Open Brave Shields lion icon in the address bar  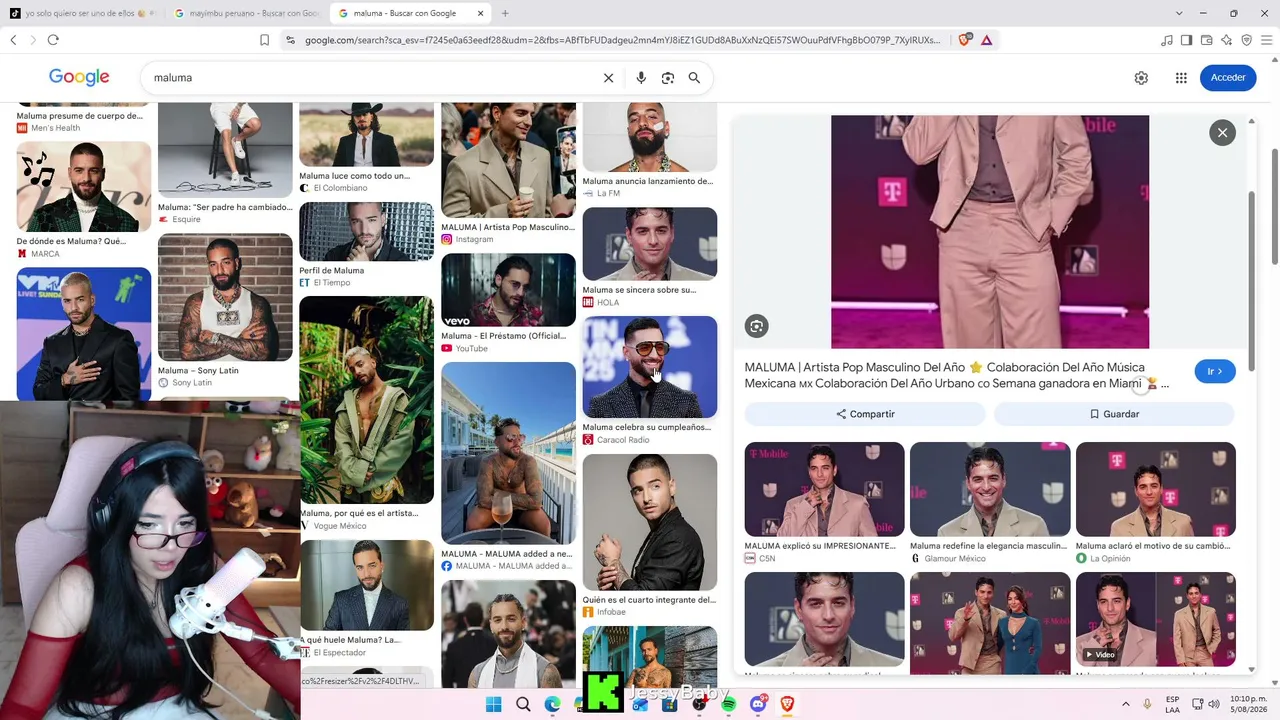(x=965, y=40)
